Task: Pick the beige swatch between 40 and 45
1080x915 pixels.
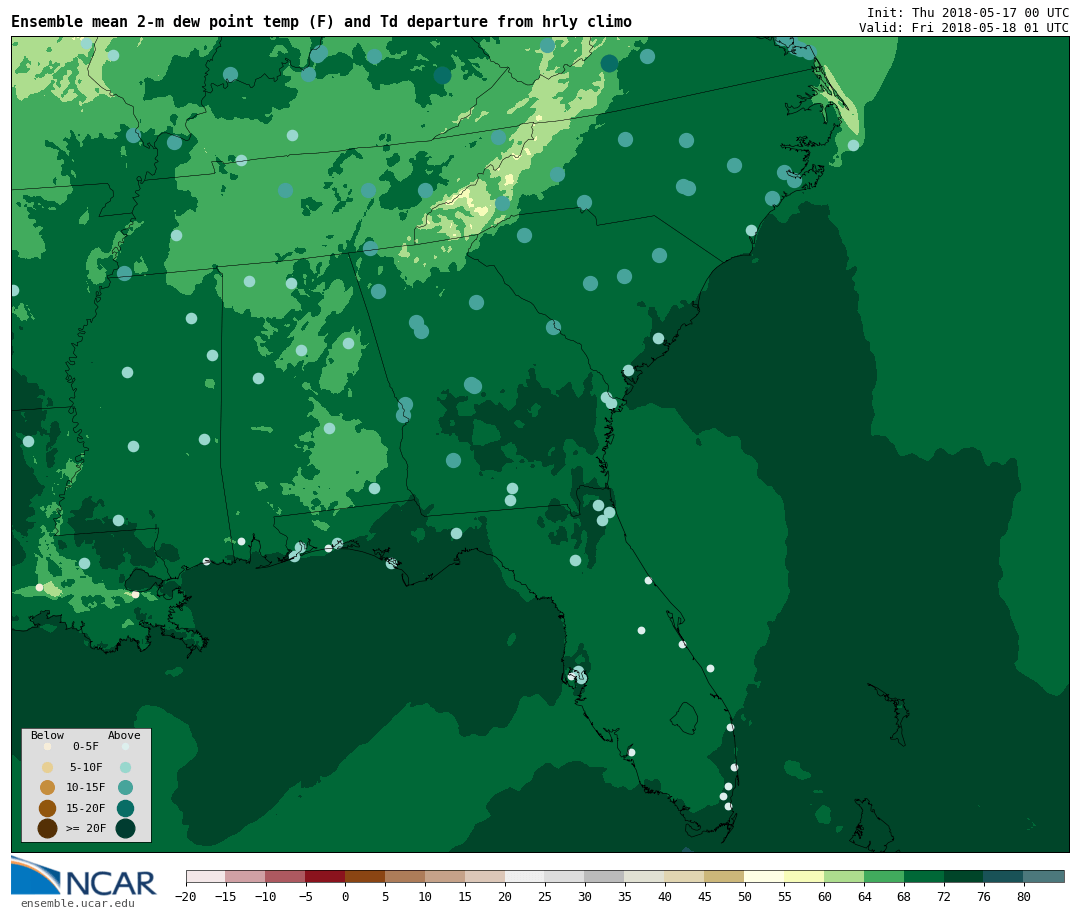Action: point(685,876)
